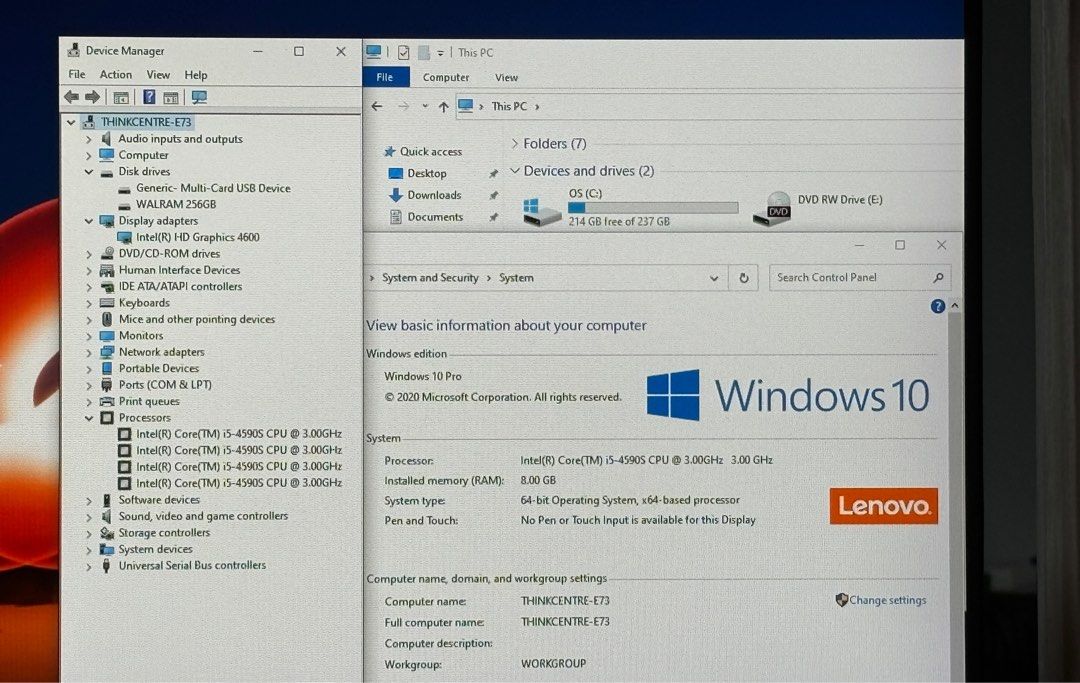The width and height of the screenshot is (1080, 683).
Task: Click File Explorer's forward arrow
Action: [x=404, y=106]
